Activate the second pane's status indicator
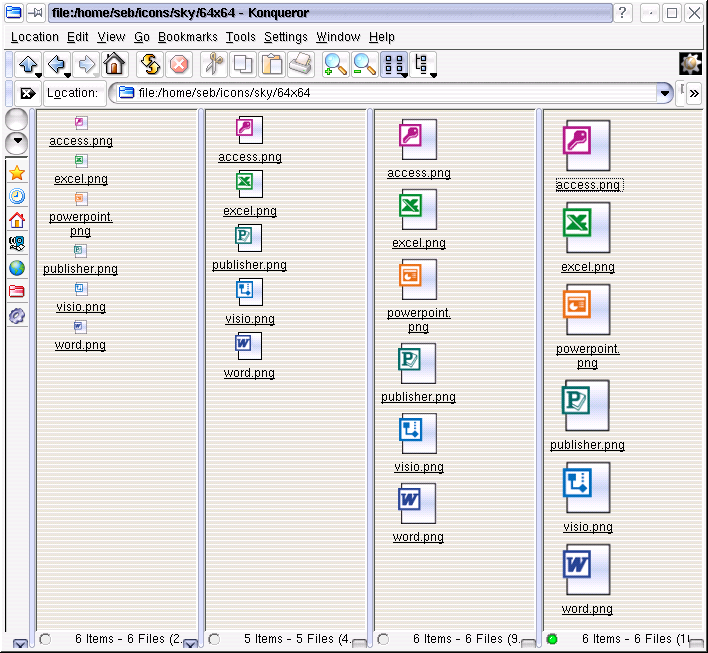708x653 pixels. click(214, 639)
